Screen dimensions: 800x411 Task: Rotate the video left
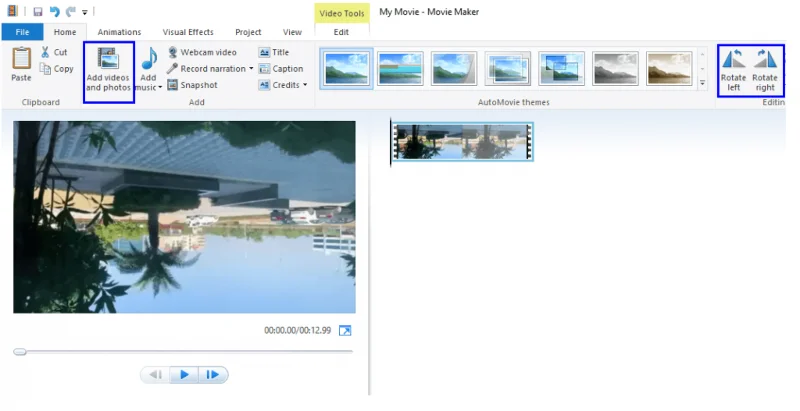[x=733, y=60]
